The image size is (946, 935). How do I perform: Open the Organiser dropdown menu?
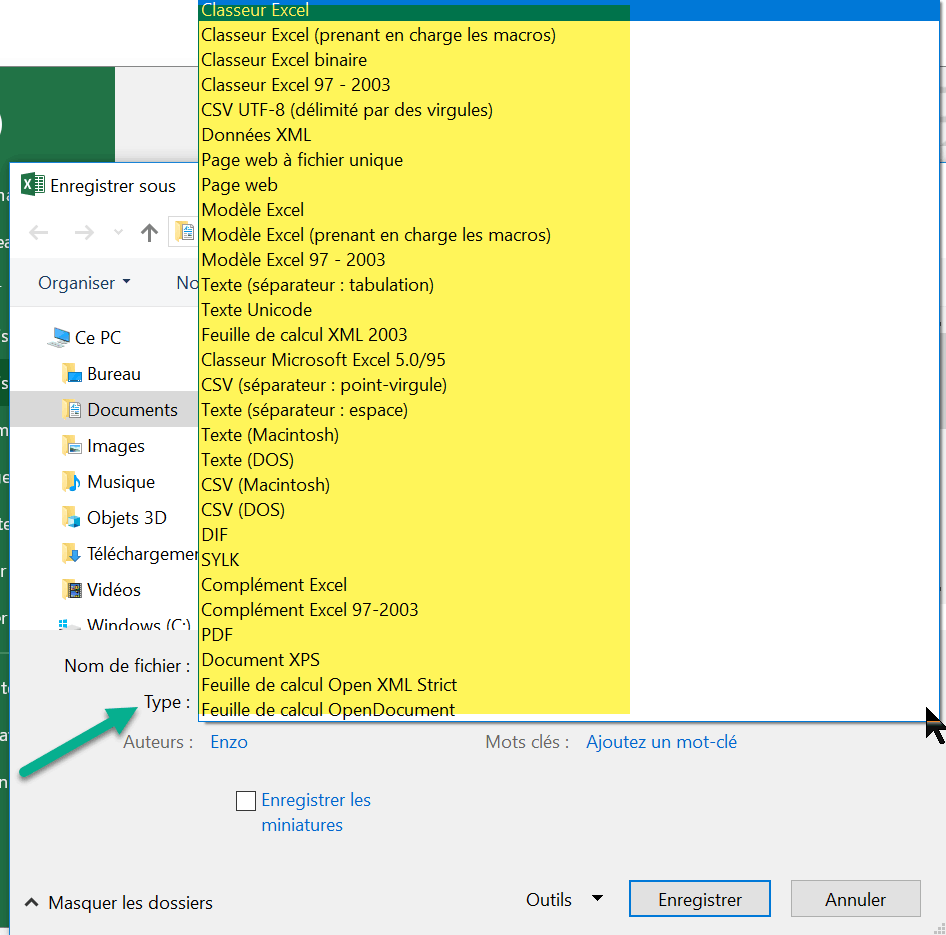[x=84, y=283]
